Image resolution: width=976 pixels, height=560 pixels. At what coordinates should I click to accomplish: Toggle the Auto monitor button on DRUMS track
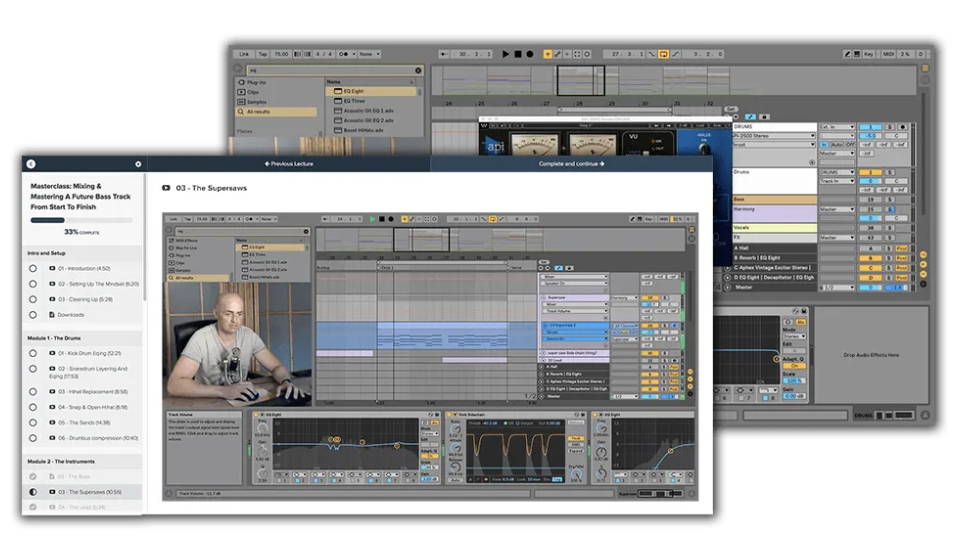pyautogui.click(x=837, y=144)
